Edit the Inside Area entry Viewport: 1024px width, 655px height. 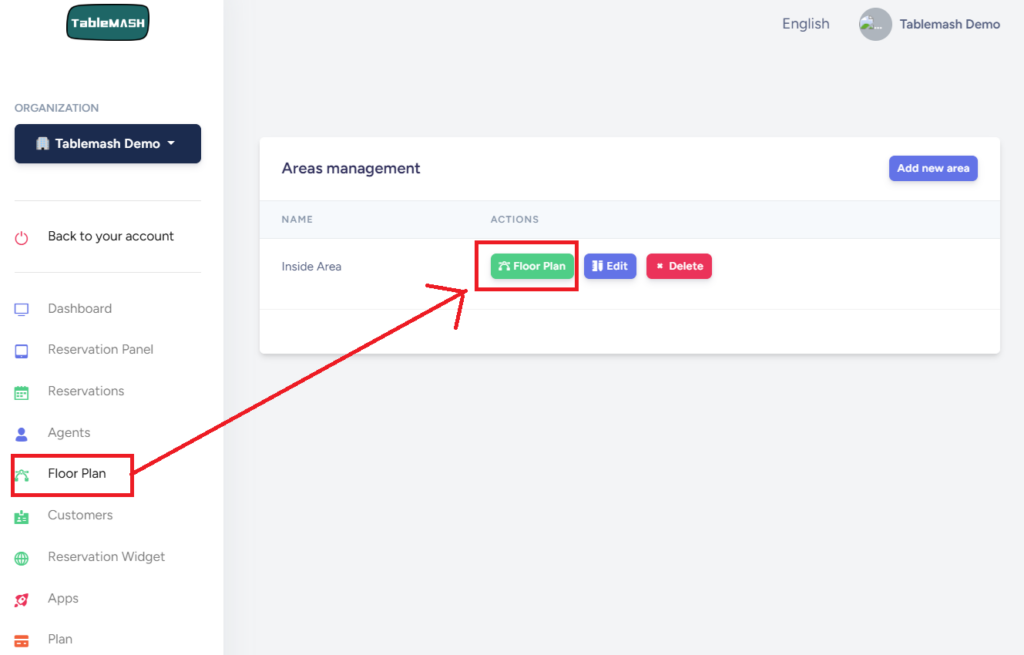tap(610, 266)
